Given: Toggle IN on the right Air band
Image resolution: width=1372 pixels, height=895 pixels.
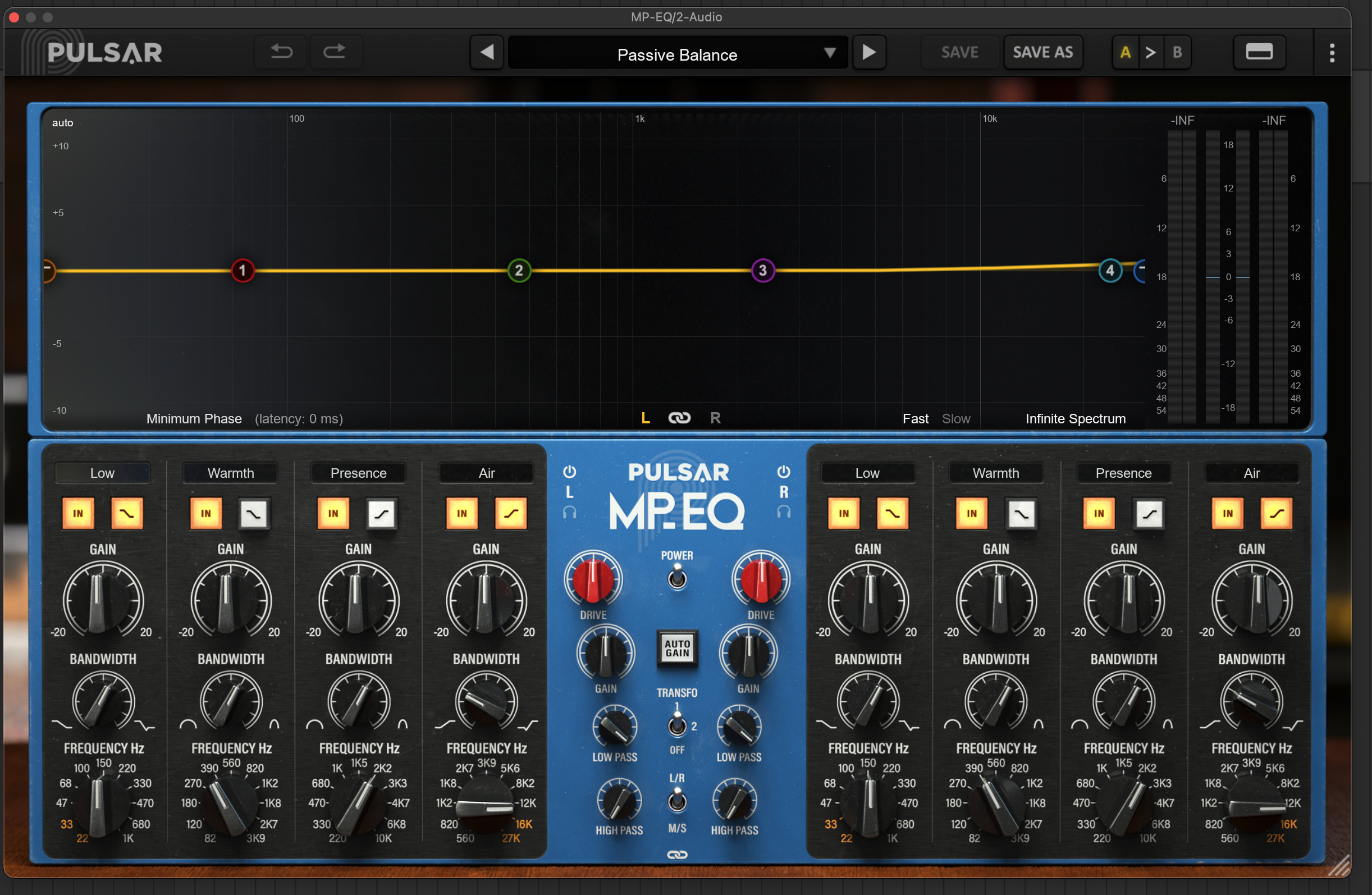Looking at the screenshot, I should pyautogui.click(x=1227, y=513).
